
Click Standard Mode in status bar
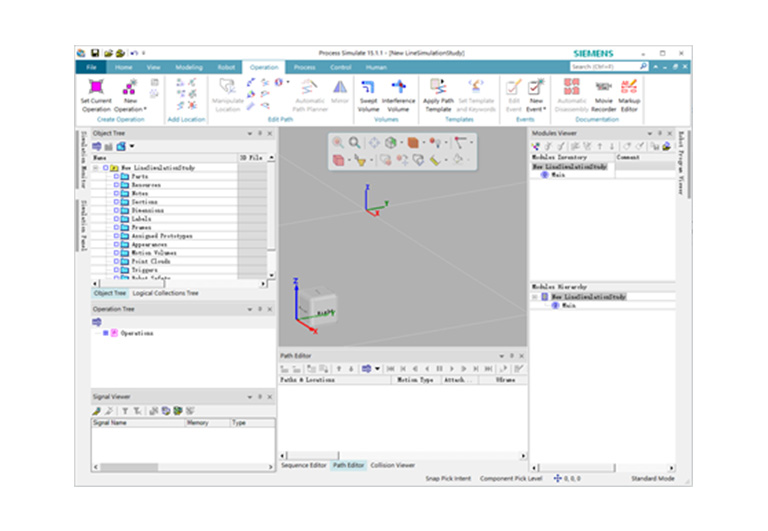click(652, 478)
